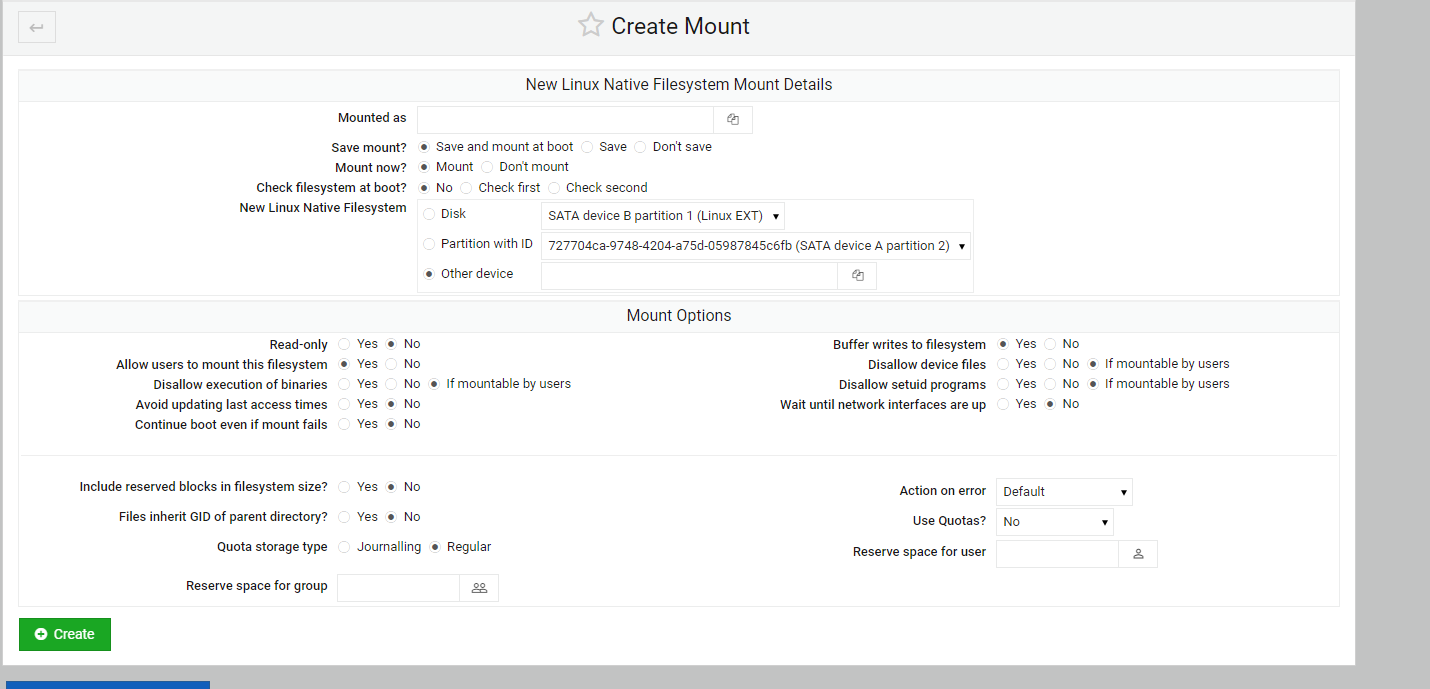Set Continue boot even if mount fails to No
This screenshot has width=1430, height=689.
tap(392, 424)
